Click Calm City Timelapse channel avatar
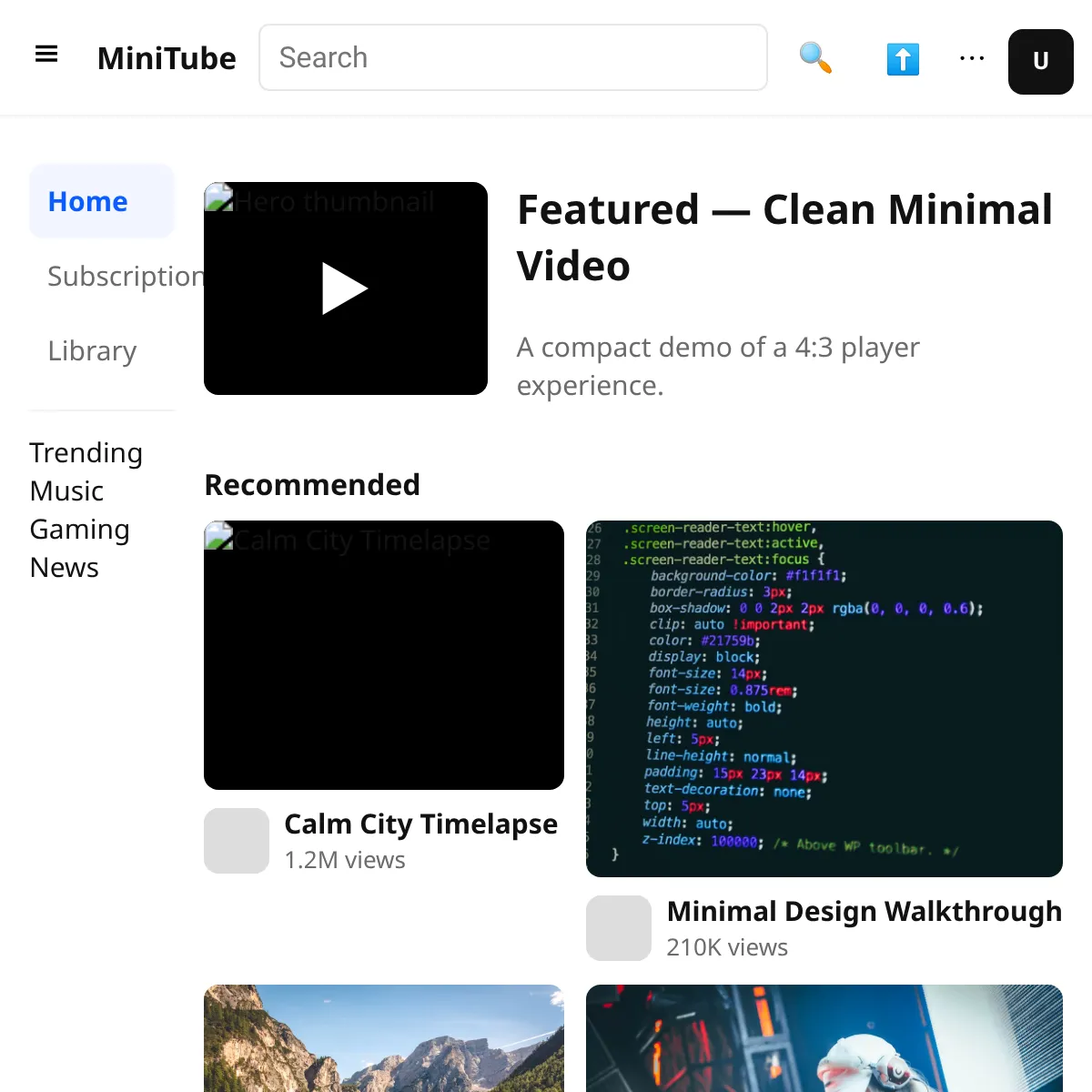This screenshot has width=1092, height=1092. (x=237, y=841)
